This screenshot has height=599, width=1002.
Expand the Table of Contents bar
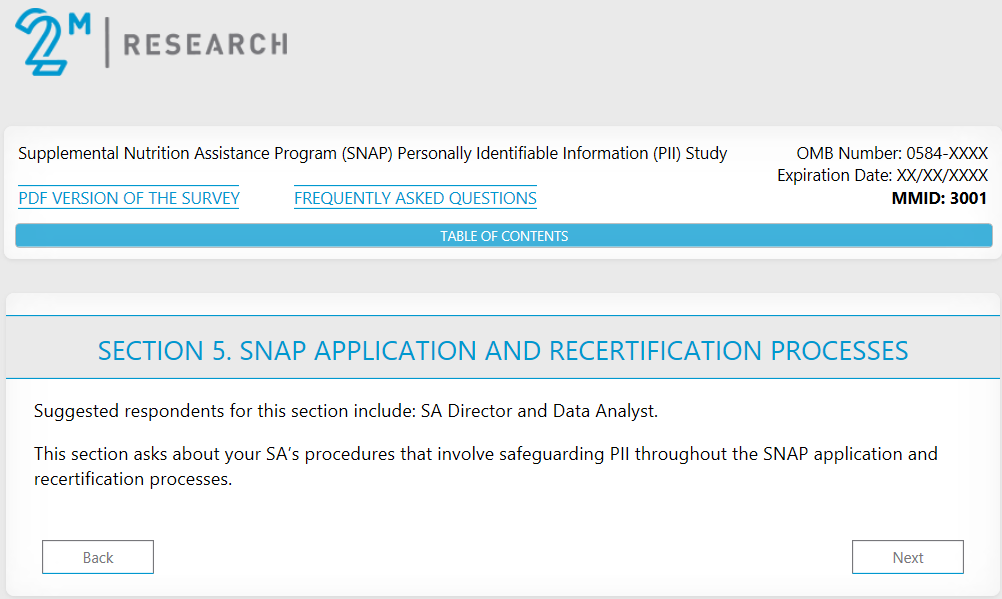[504, 236]
